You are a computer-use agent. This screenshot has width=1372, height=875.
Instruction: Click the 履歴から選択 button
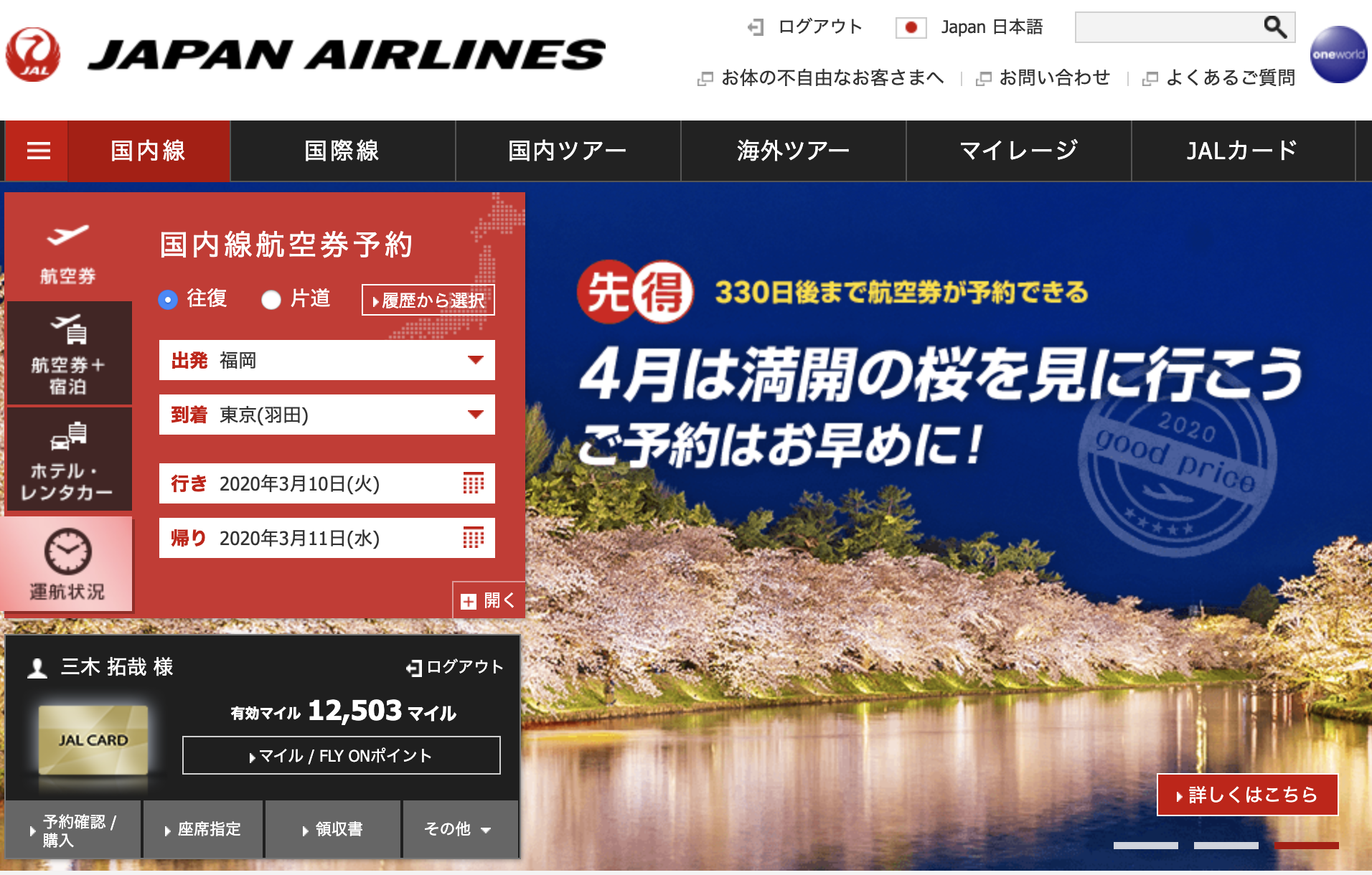pyautogui.click(x=428, y=300)
